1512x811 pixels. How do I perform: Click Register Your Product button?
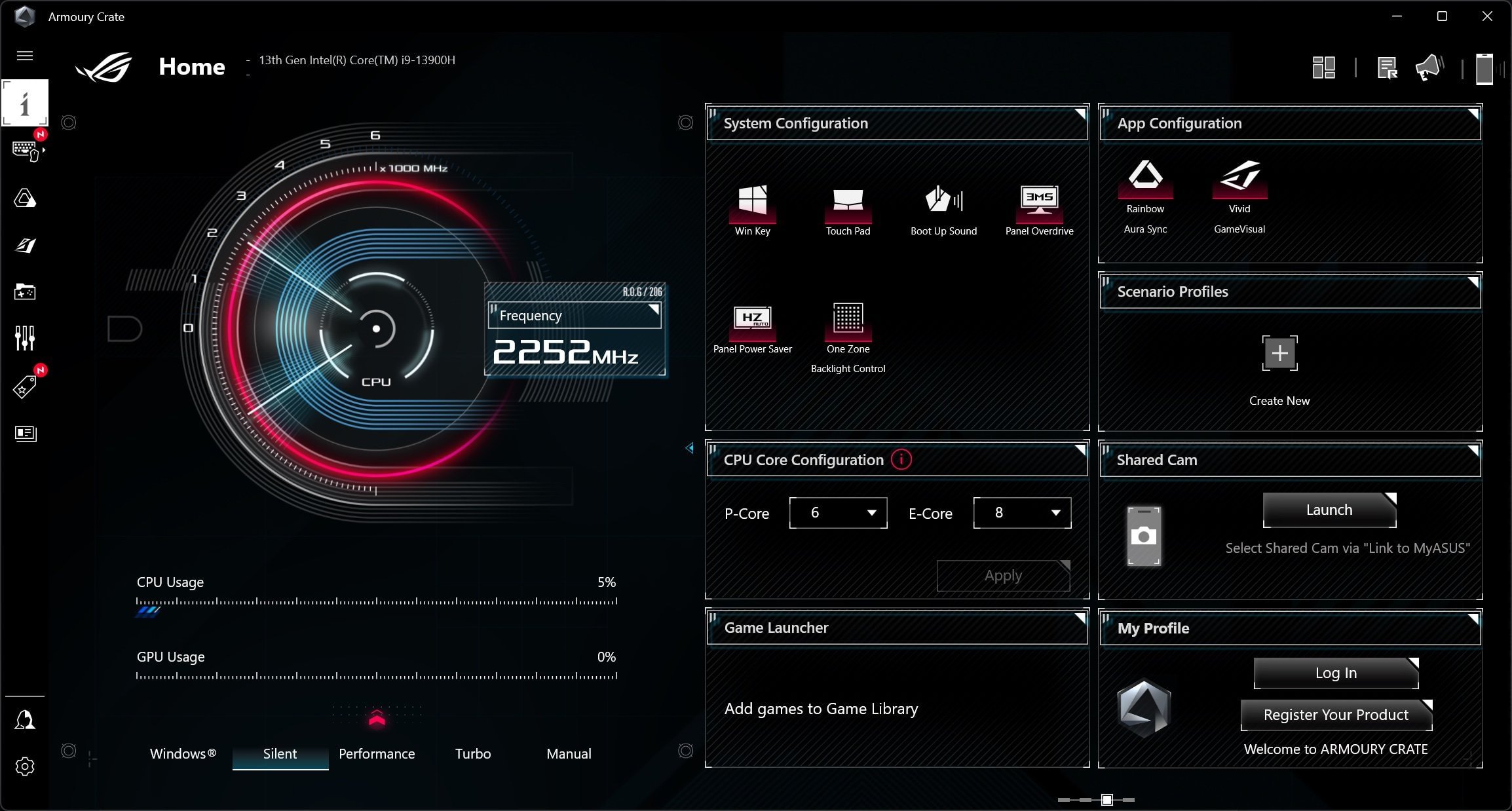pyautogui.click(x=1336, y=715)
